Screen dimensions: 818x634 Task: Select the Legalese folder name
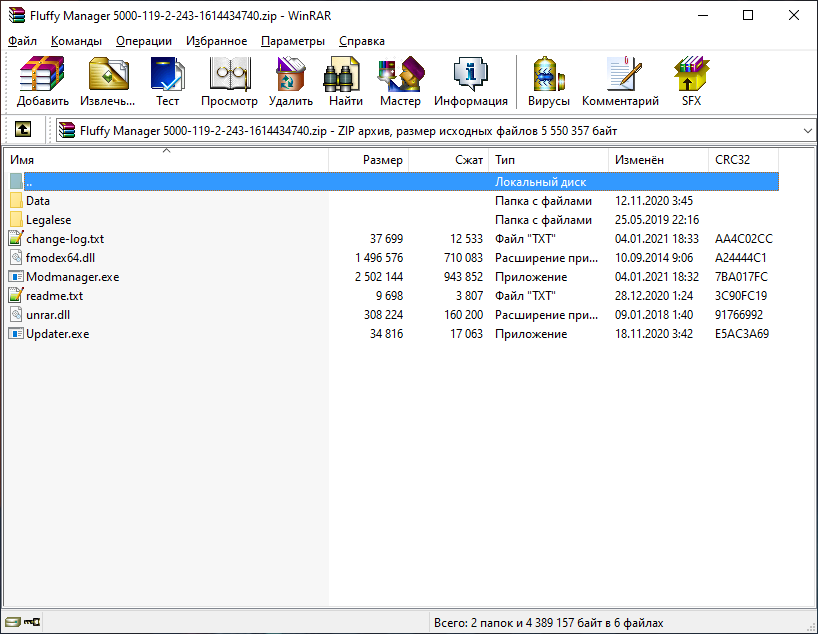tap(49, 220)
